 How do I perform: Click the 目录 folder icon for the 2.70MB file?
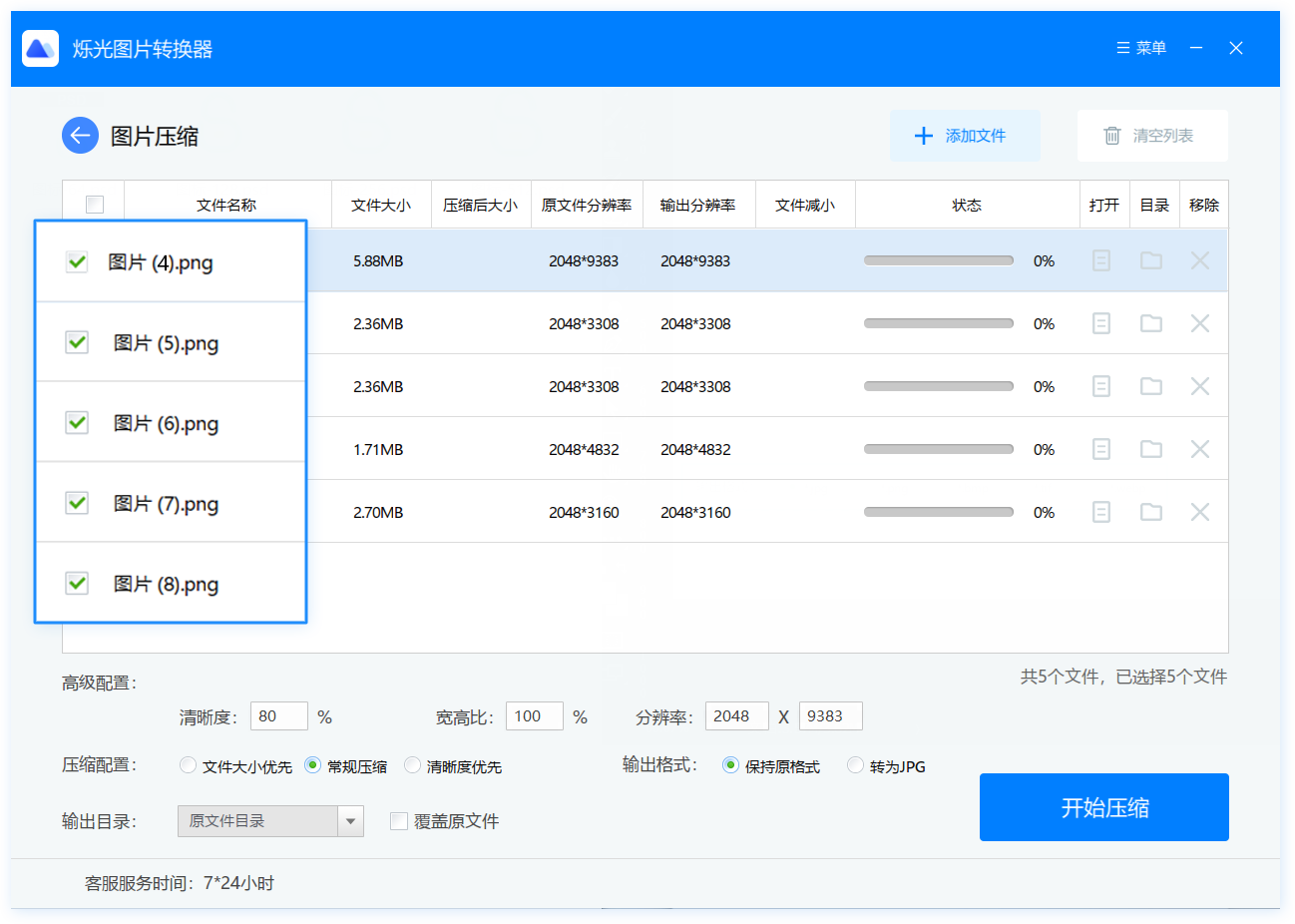coord(1150,511)
